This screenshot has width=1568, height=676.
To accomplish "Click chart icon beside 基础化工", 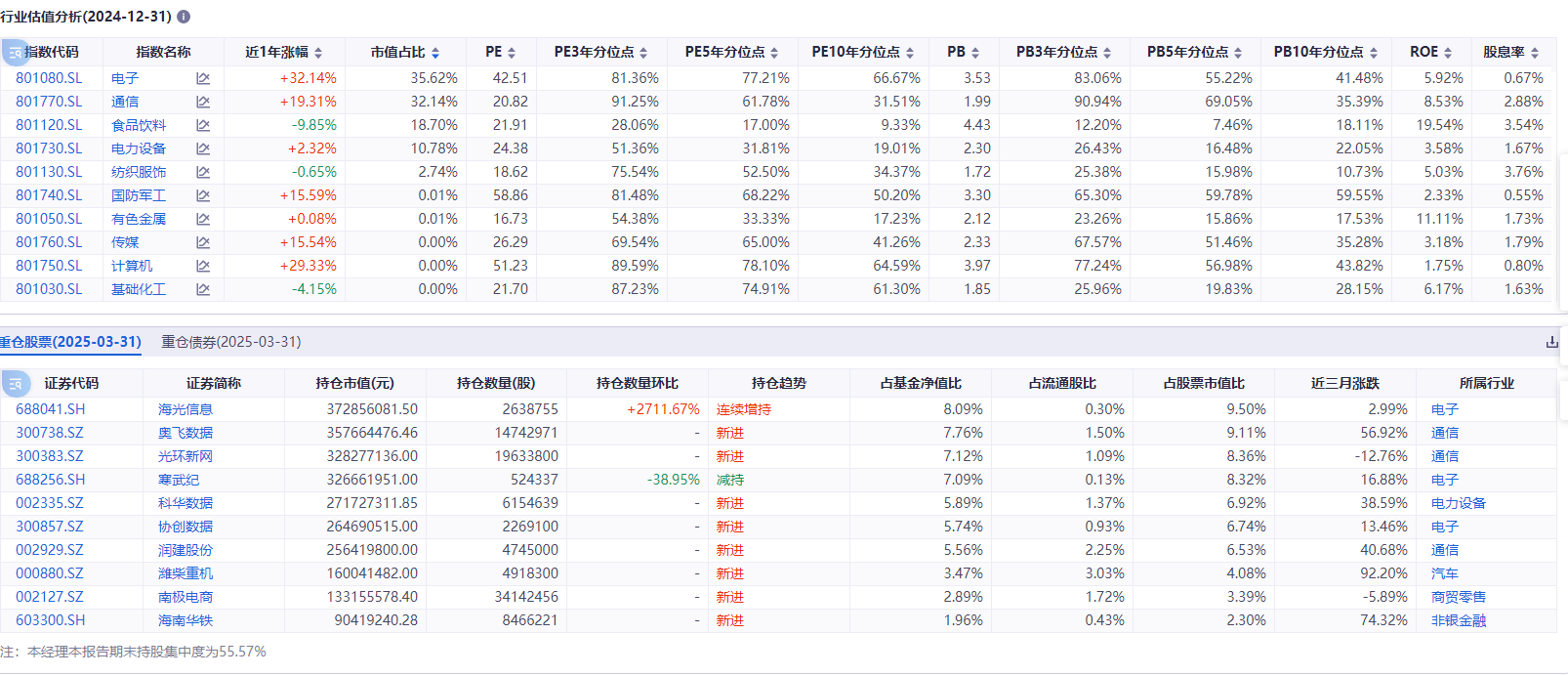I will click(203, 289).
